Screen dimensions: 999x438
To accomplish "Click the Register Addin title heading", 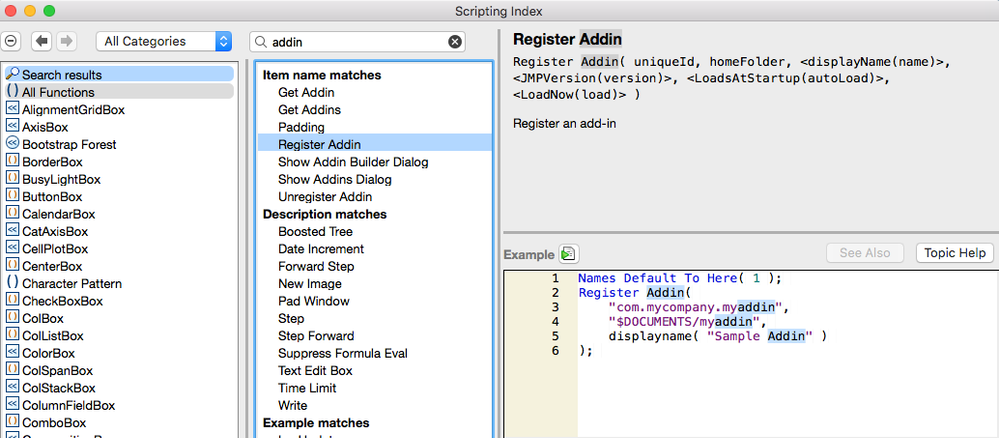I will pyautogui.click(x=567, y=39).
